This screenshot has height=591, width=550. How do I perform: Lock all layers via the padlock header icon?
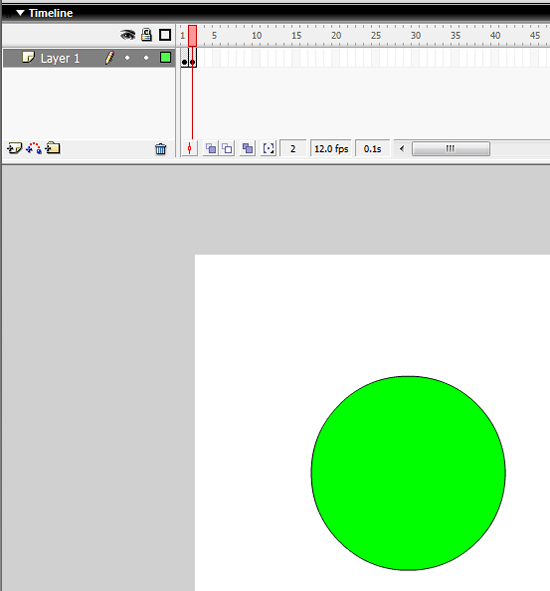pyautogui.click(x=146, y=35)
